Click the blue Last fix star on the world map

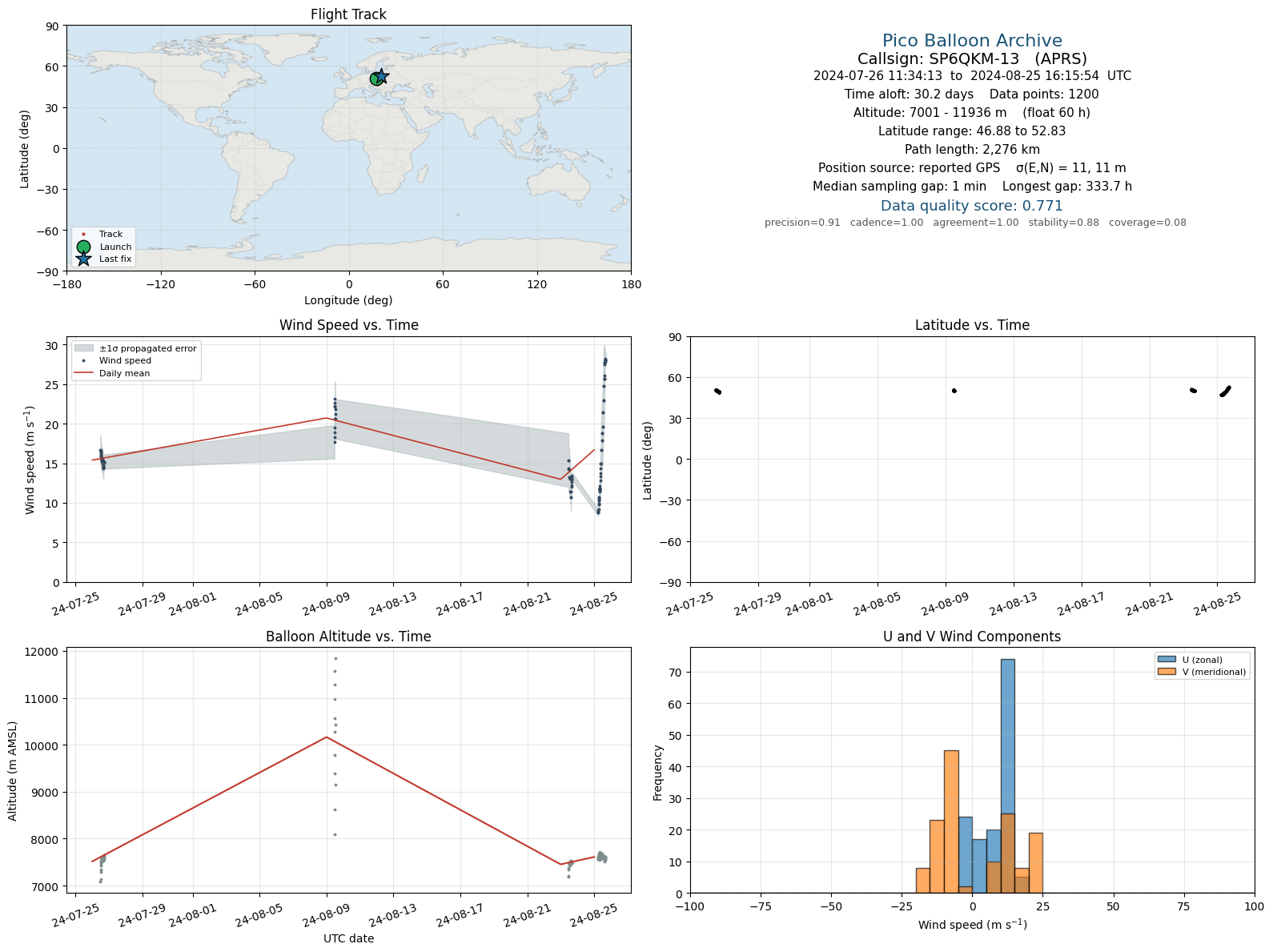click(382, 76)
